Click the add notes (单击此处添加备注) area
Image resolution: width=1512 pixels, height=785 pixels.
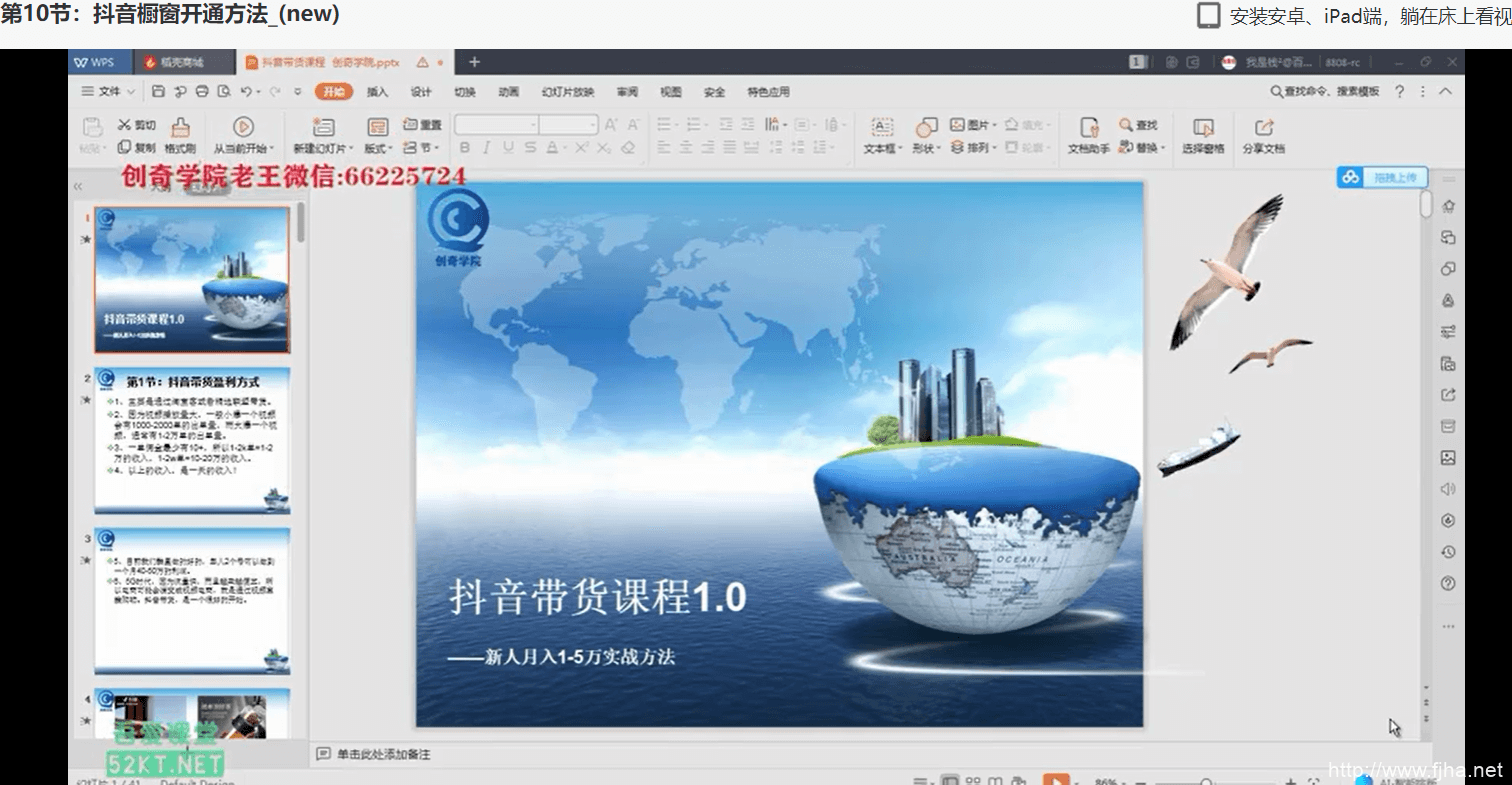pos(384,754)
